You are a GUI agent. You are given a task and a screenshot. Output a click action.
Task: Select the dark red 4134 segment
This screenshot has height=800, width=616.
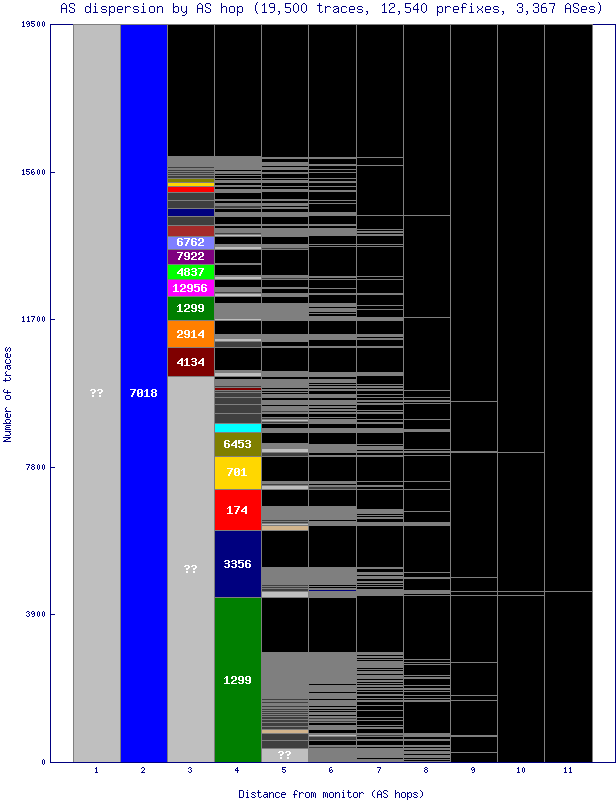pos(191,362)
